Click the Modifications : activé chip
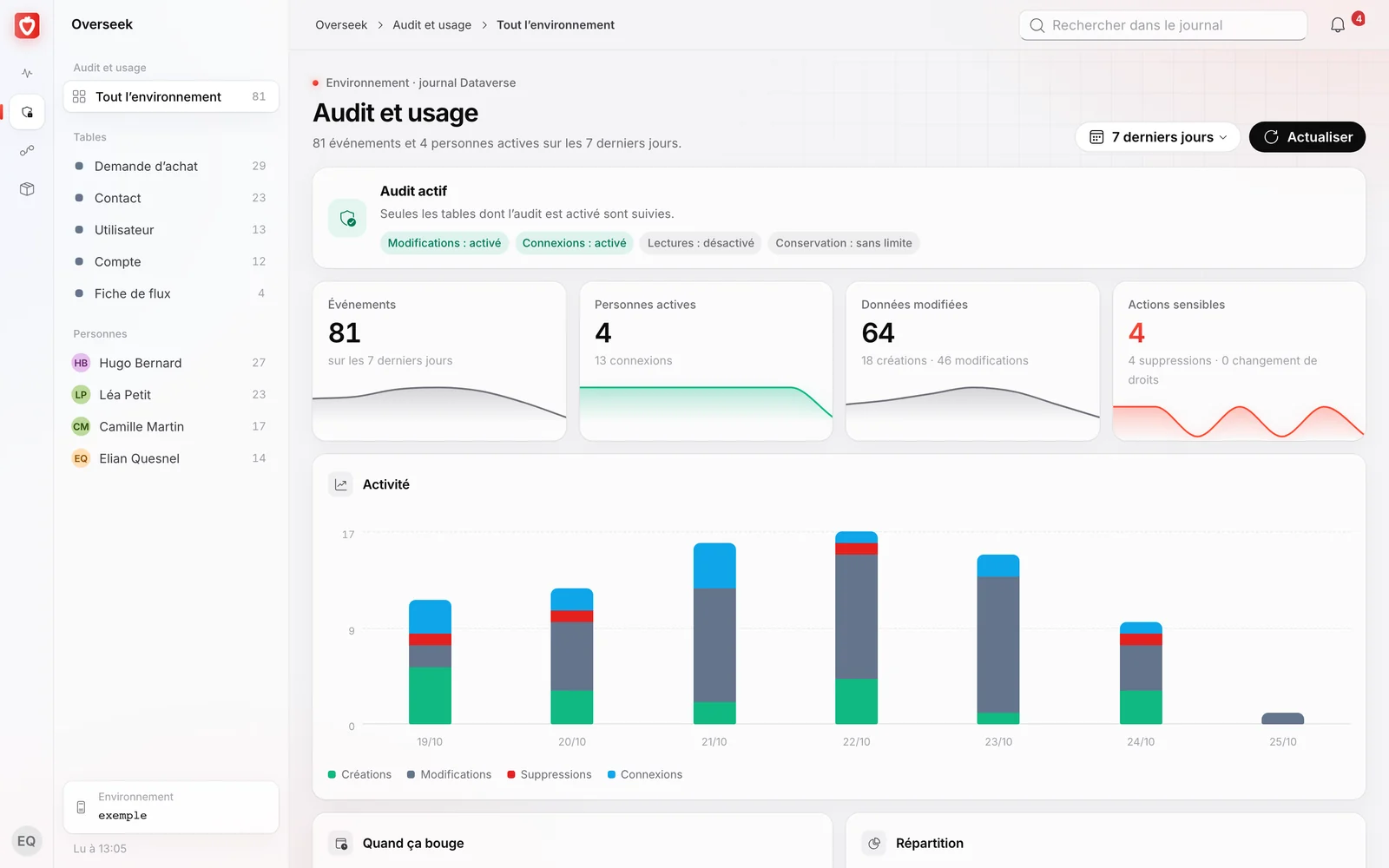 pyautogui.click(x=444, y=243)
